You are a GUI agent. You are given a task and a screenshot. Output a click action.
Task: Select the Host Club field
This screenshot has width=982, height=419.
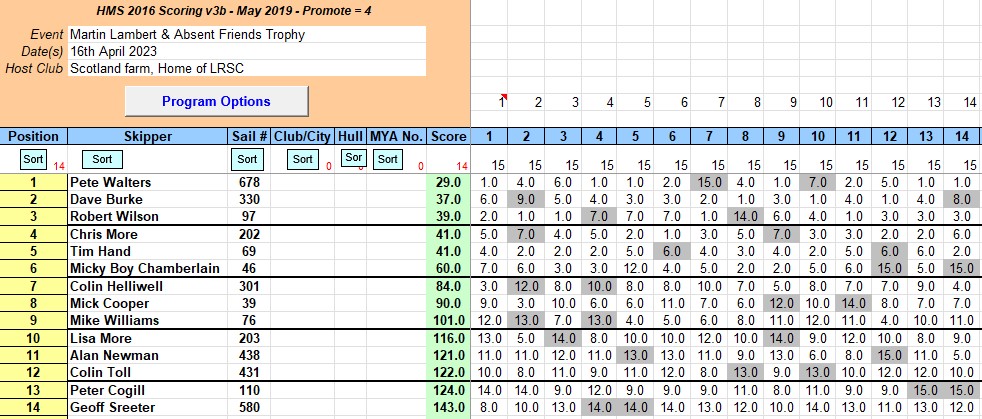click(x=246, y=68)
